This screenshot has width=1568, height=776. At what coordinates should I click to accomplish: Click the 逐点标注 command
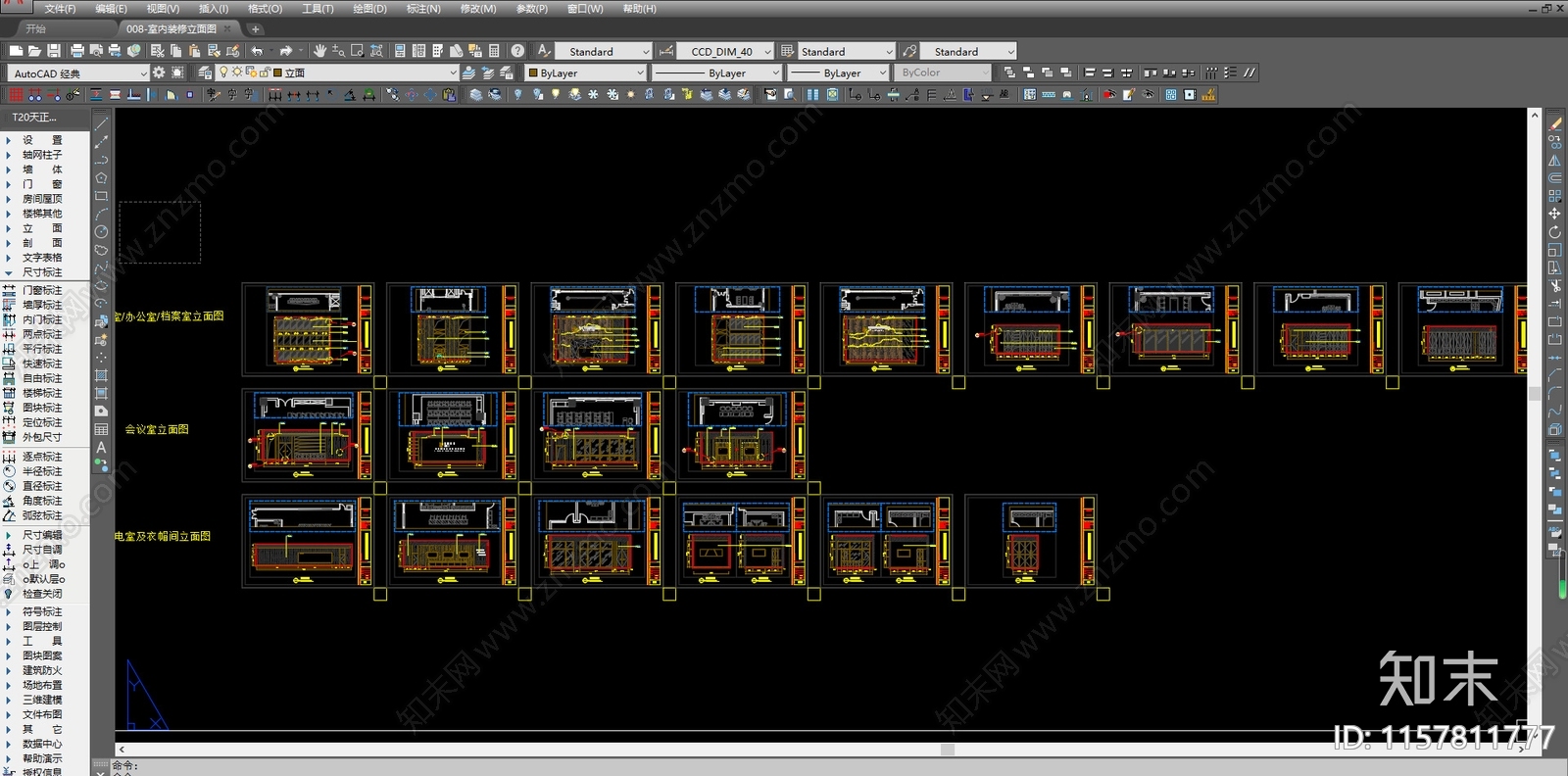[x=41, y=457]
